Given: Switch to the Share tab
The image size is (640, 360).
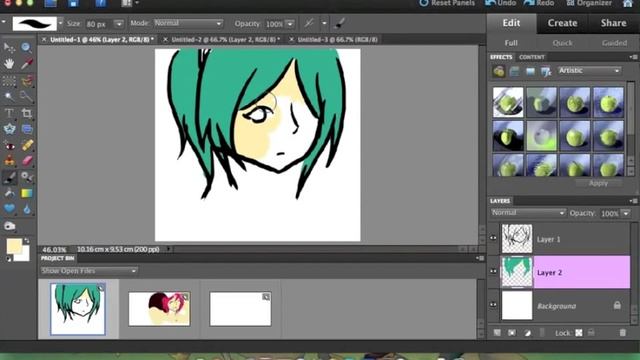Looking at the screenshot, I should (x=613, y=23).
